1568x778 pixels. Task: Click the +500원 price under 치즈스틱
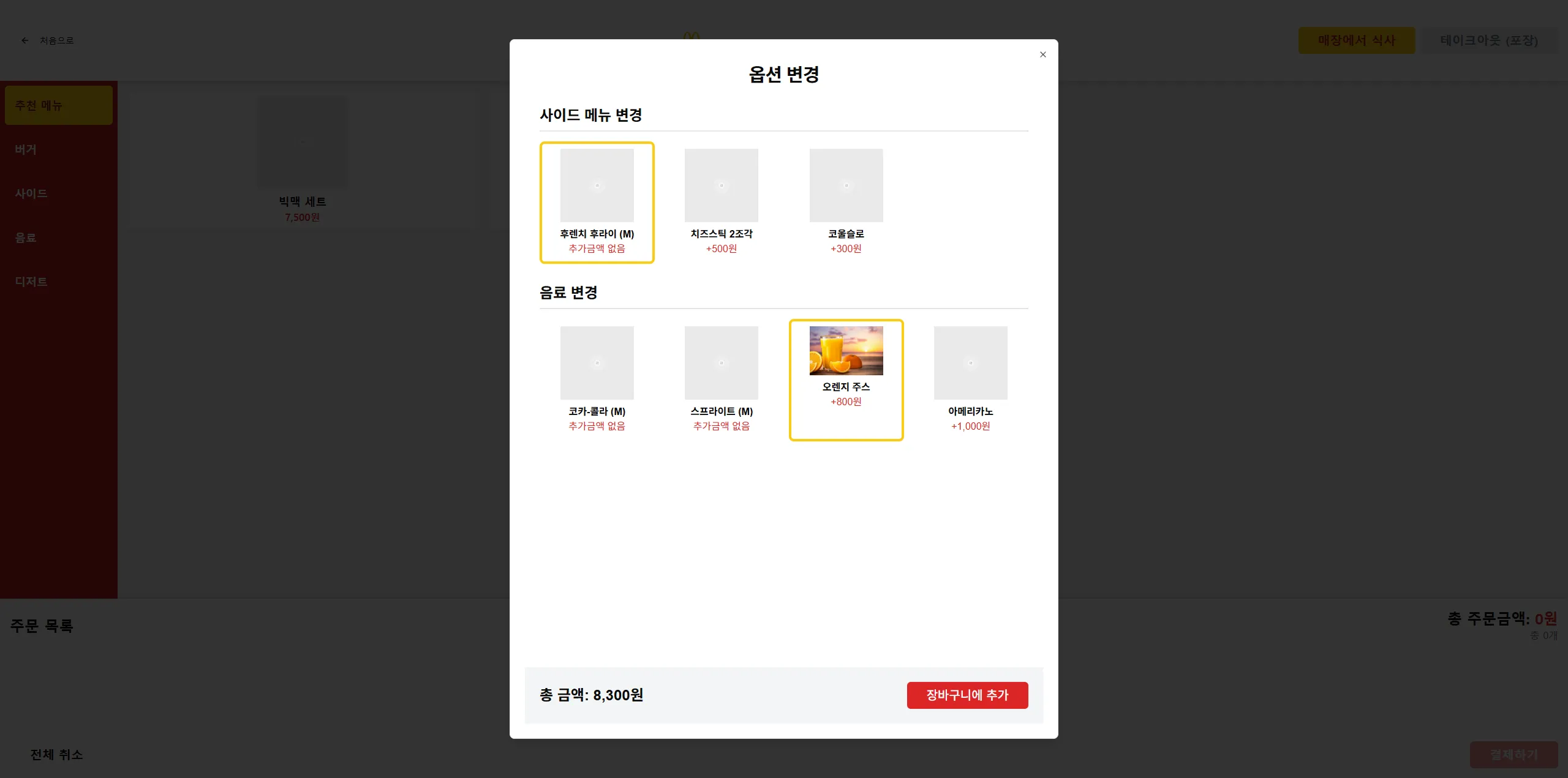(x=721, y=249)
